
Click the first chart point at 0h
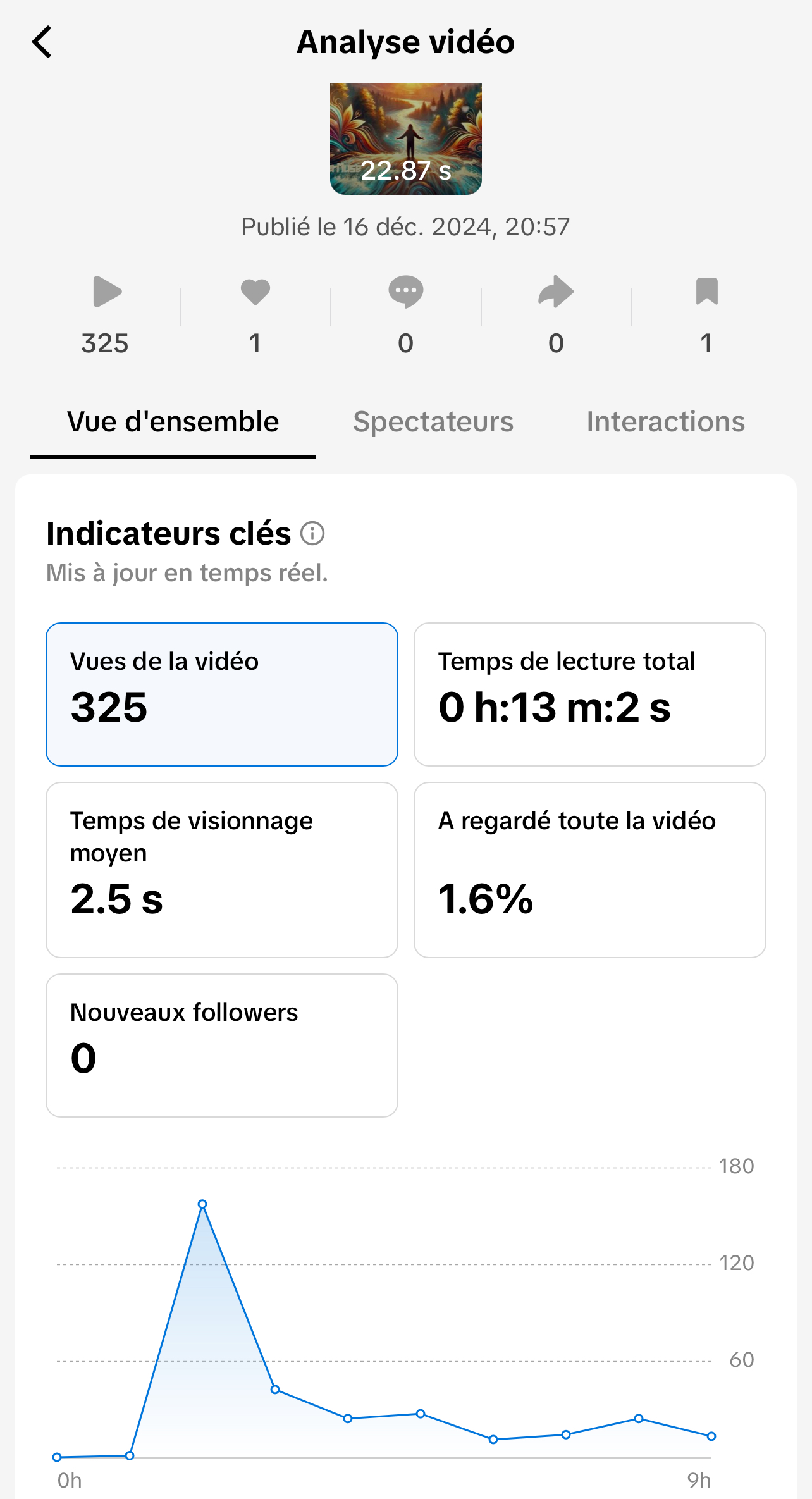[x=57, y=1457]
